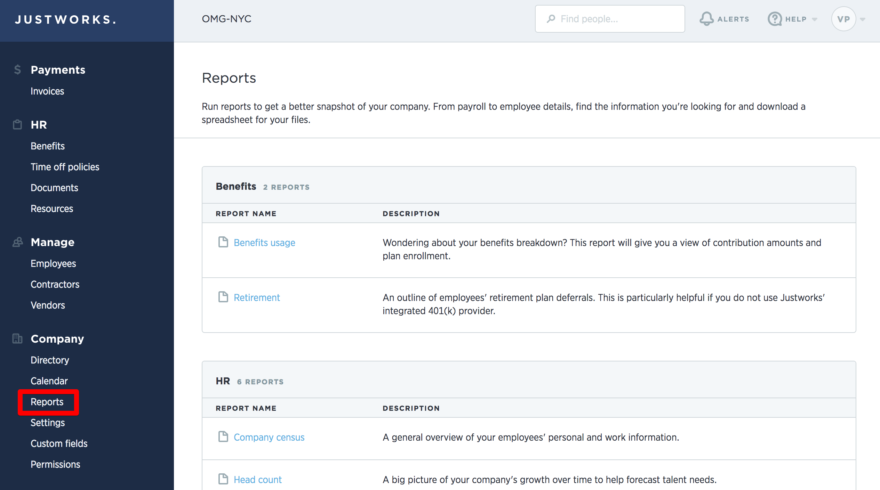Open company Settings in the sidebar
The height and width of the screenshot is (490, 880).
coord(48,423)
